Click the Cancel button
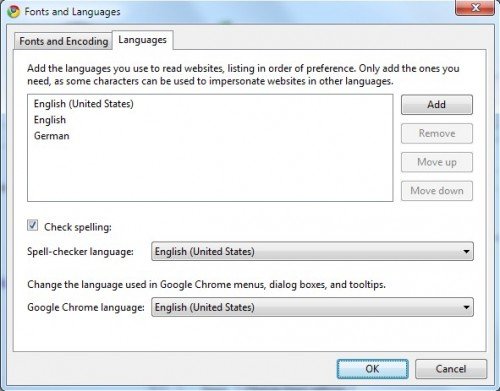This screenshot has height=391, width=500. 451,369
